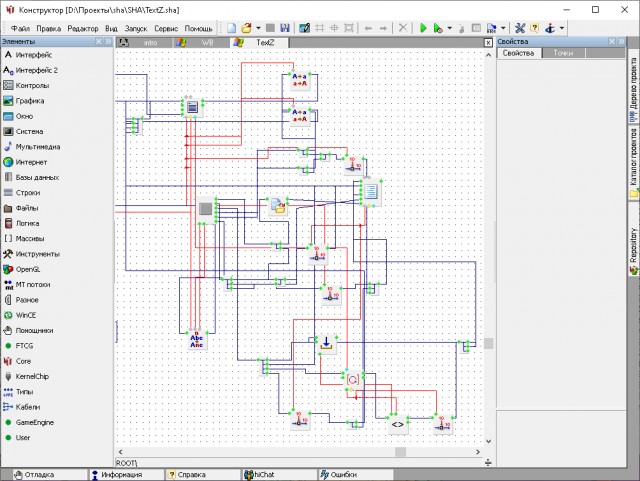Run the project with green play button
The height and width of the screenshot is (481, 640).
tap(423, 28)
